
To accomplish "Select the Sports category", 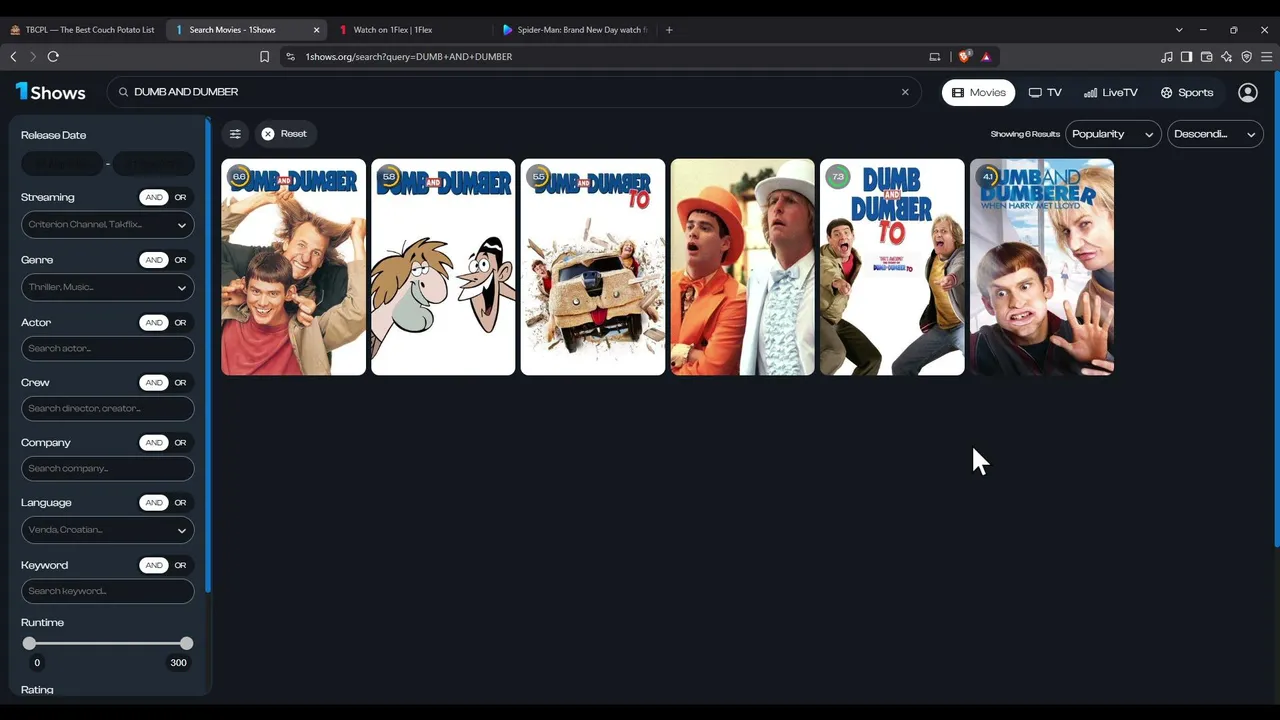I will (1187, 93).
